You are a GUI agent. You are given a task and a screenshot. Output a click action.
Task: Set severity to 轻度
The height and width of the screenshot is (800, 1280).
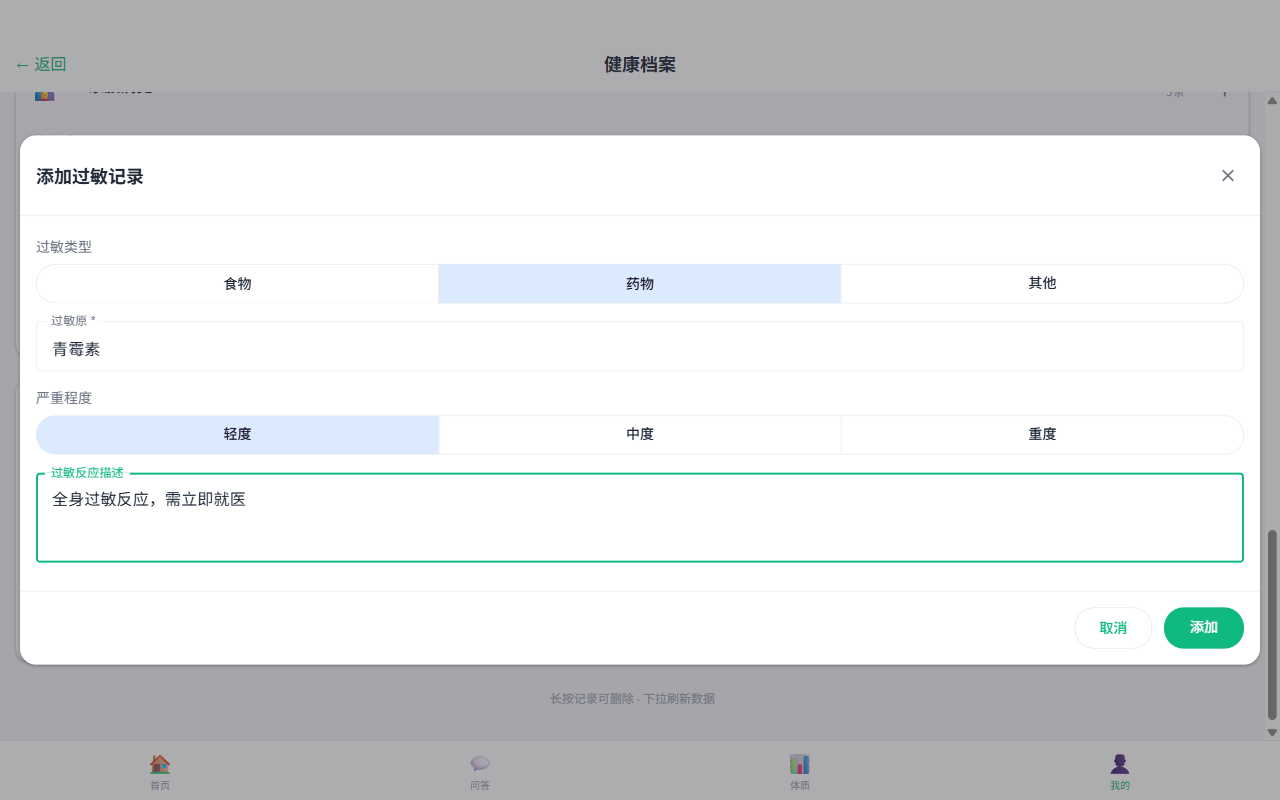[238, 435]
